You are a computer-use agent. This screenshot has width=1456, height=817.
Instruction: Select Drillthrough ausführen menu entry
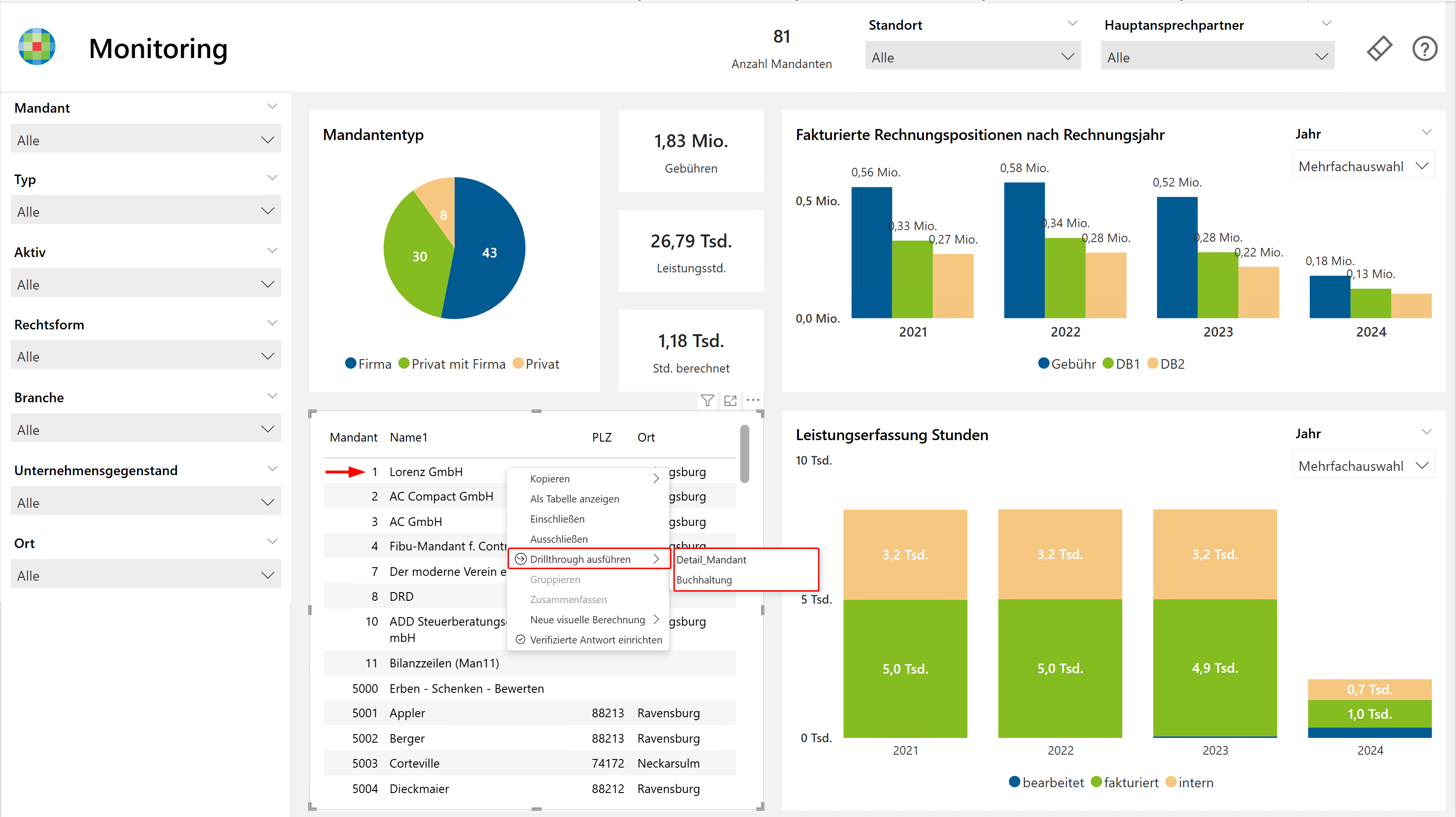click(588, 559)
